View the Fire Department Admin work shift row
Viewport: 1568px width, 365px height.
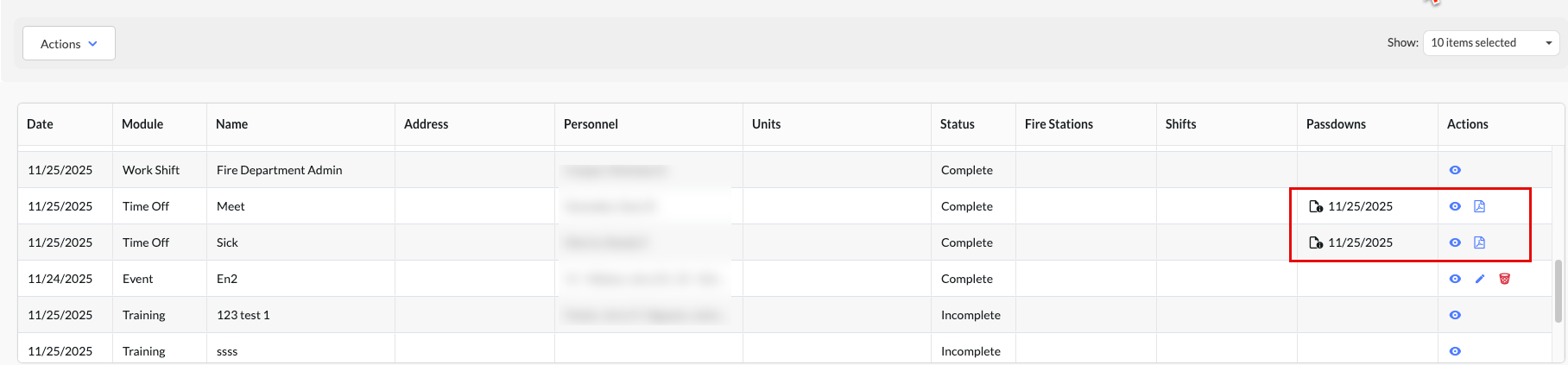point(1455,170)
